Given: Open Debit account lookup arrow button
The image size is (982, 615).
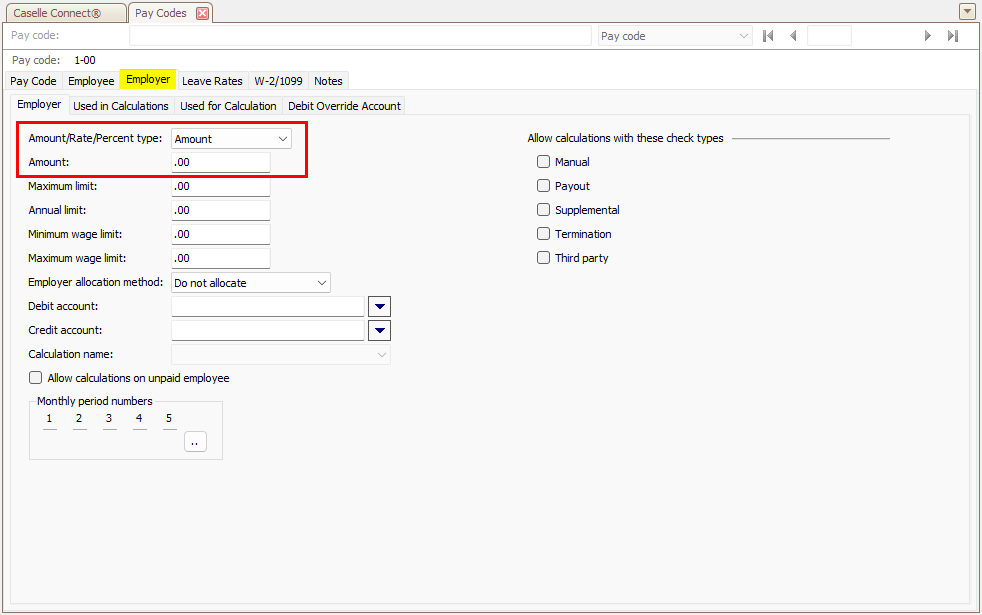Looking at the screenshot, I should (x=380, y=307).
